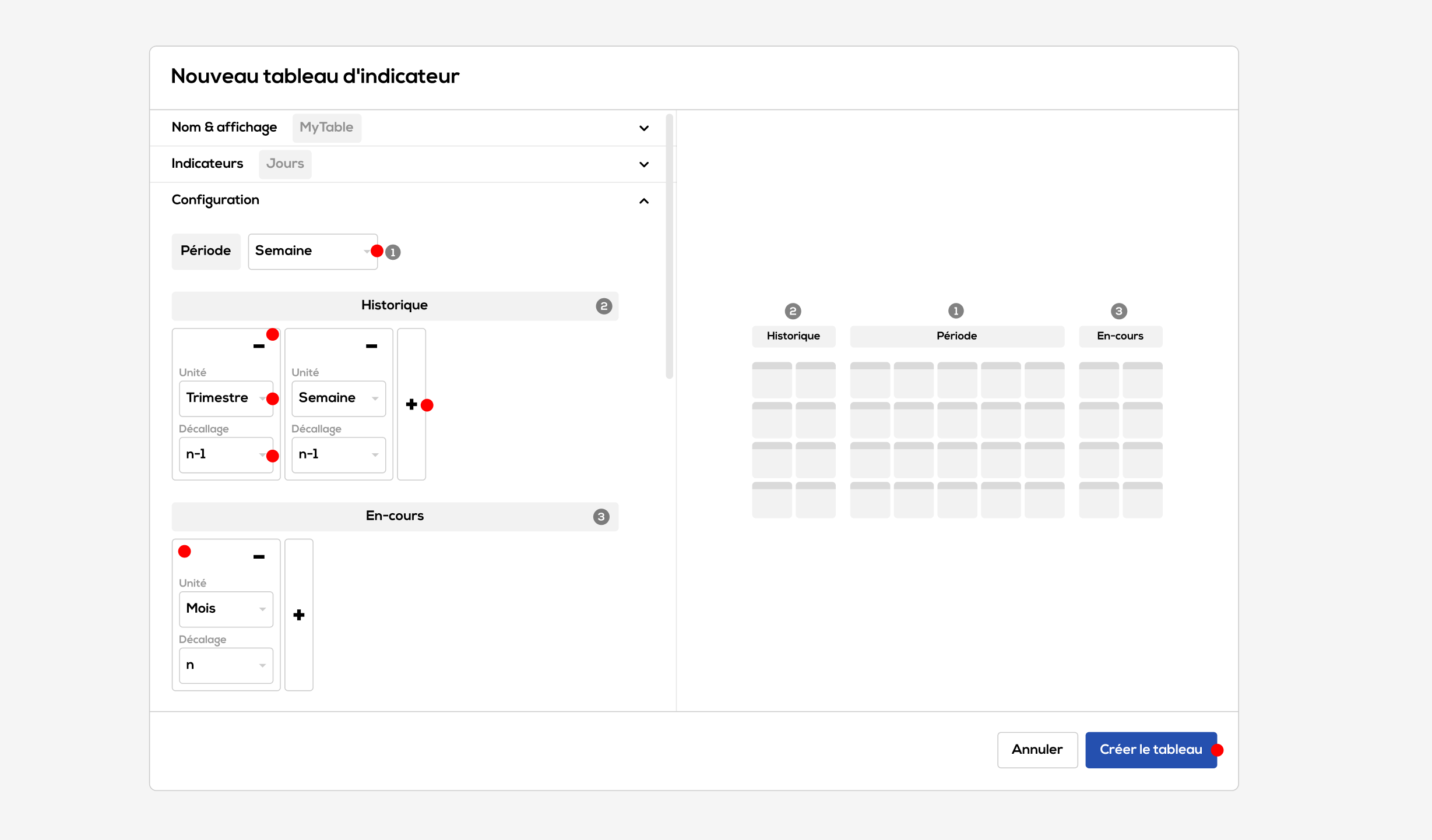This screenshot has width=1432, height=840.
Task: Click the Période header in the preview
Action: click(956, 336)
